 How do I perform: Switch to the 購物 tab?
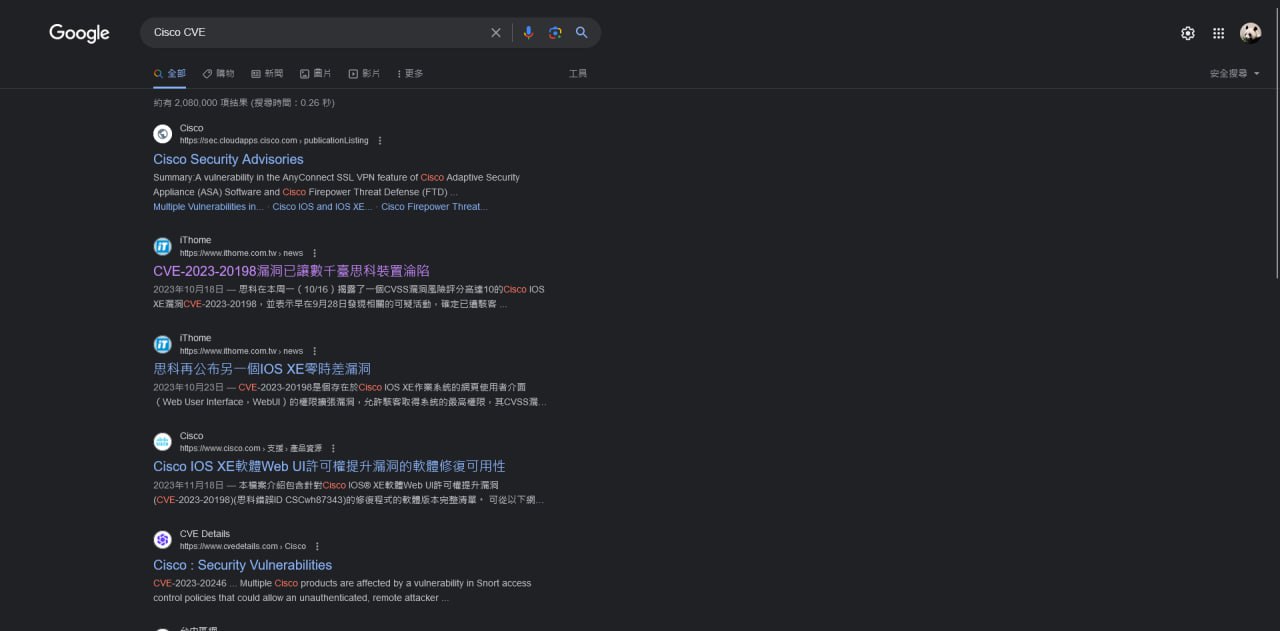(x=218, y=73)
